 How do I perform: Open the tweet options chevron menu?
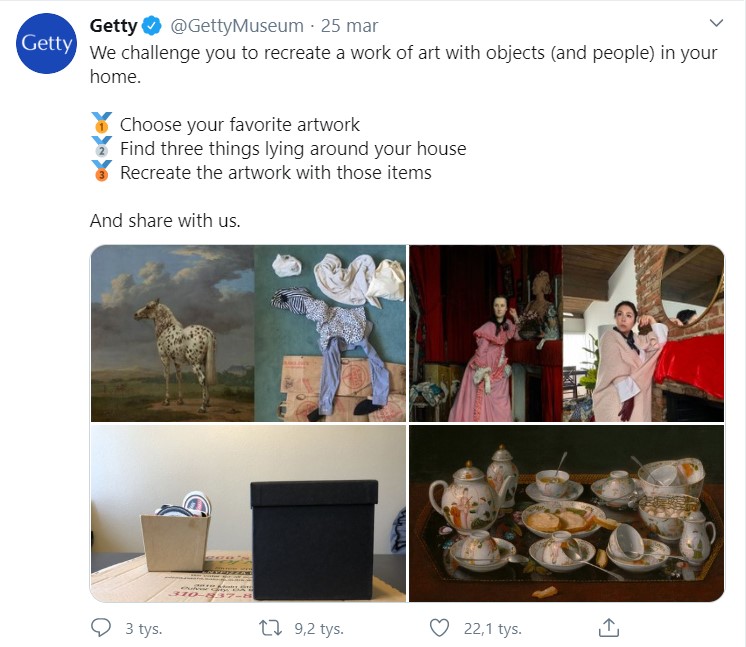pyautogui.click(x=716, y=23)
